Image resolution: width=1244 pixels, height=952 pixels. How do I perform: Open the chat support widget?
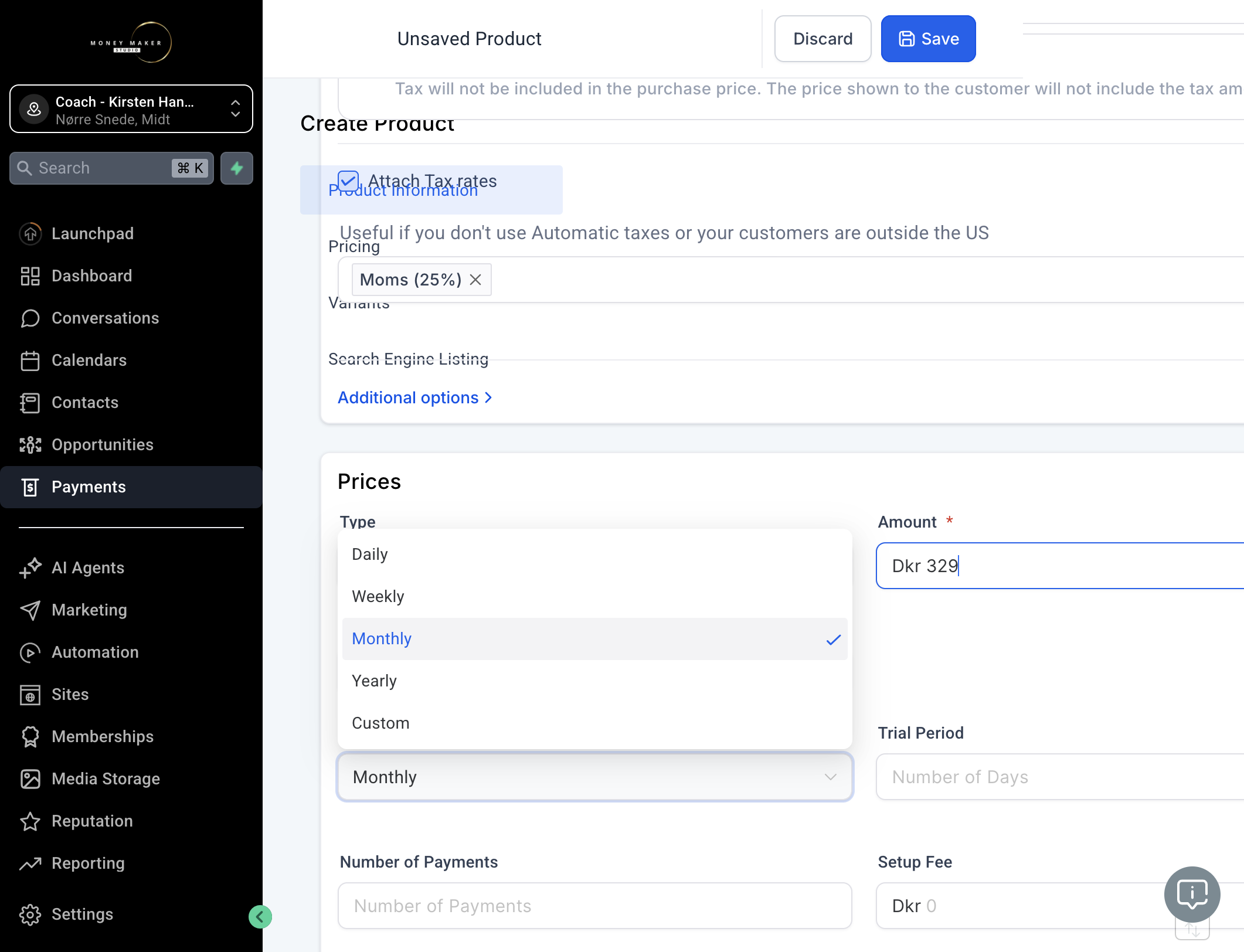pos(1192,894)
